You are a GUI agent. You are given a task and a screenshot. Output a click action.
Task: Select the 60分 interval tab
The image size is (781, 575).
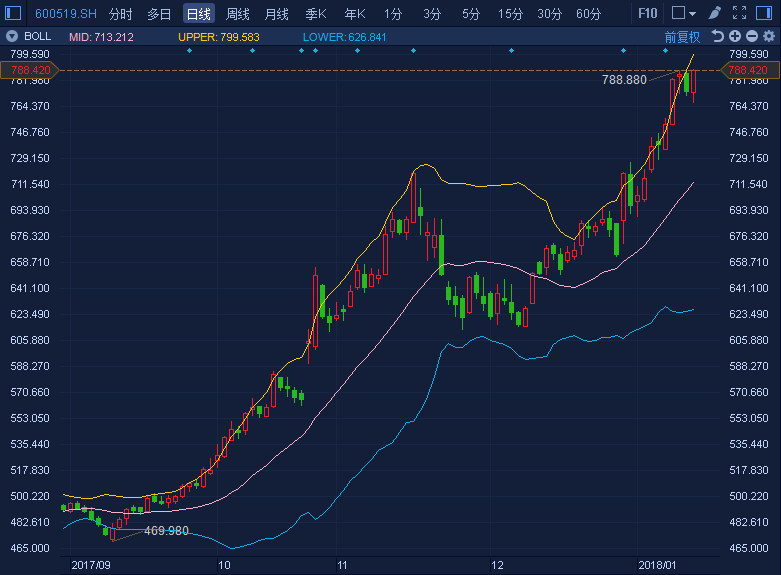tap(588, 14)
